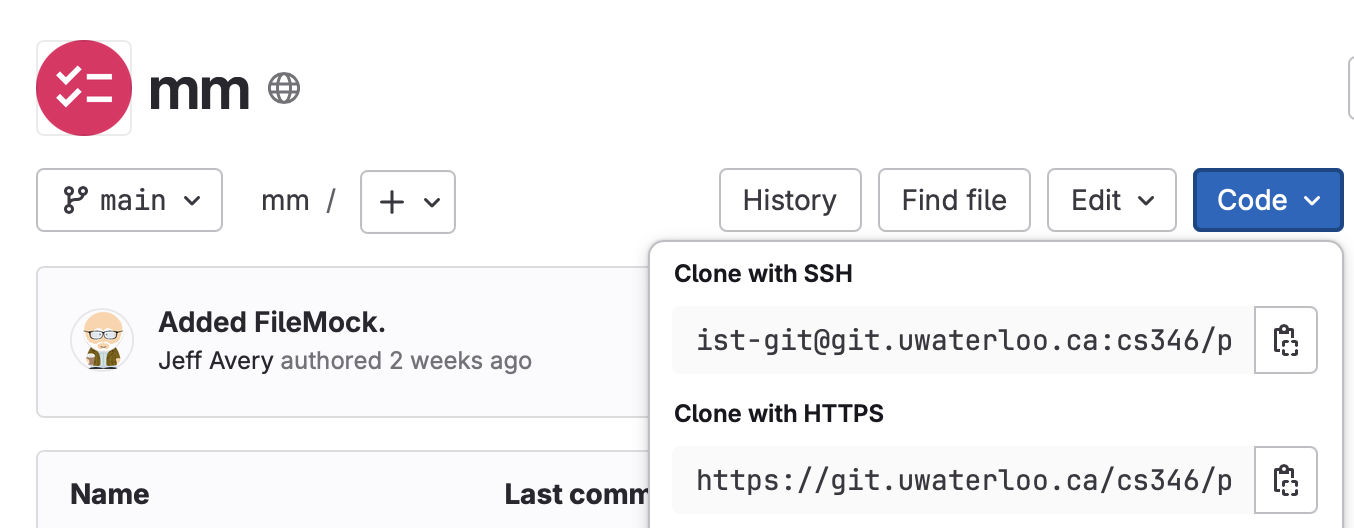The height and width of the screenshot is (528, 1354).
Task: Open the commit History
Action: pos(790,201)
